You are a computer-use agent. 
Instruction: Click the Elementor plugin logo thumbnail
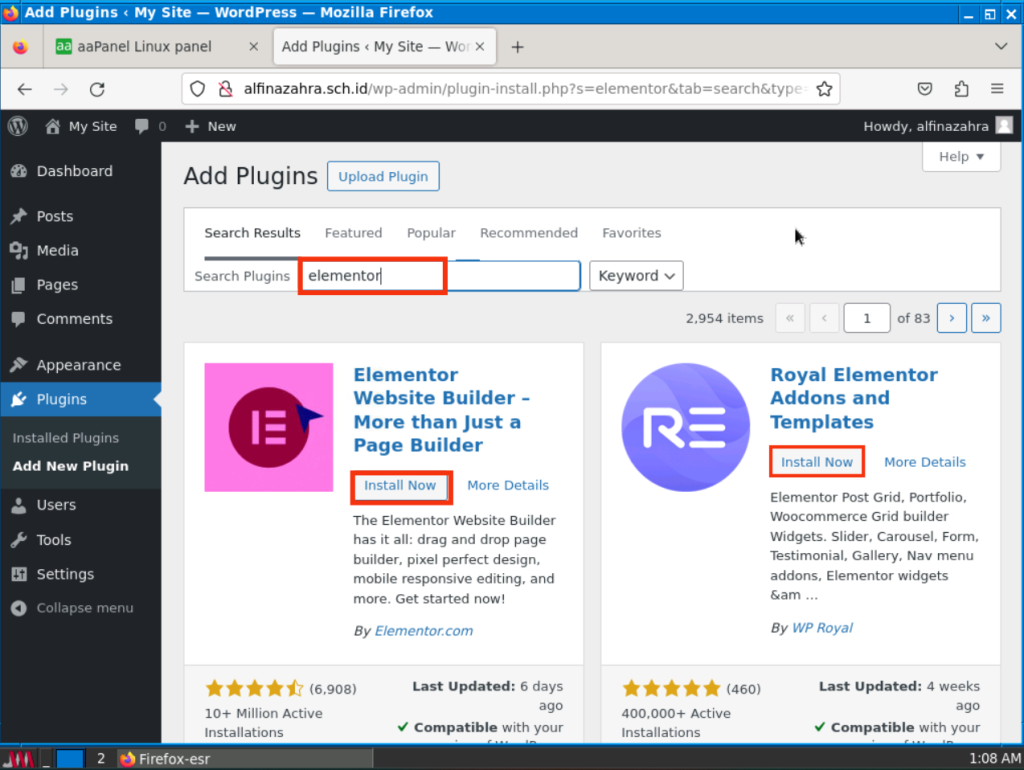click(268, 427)
